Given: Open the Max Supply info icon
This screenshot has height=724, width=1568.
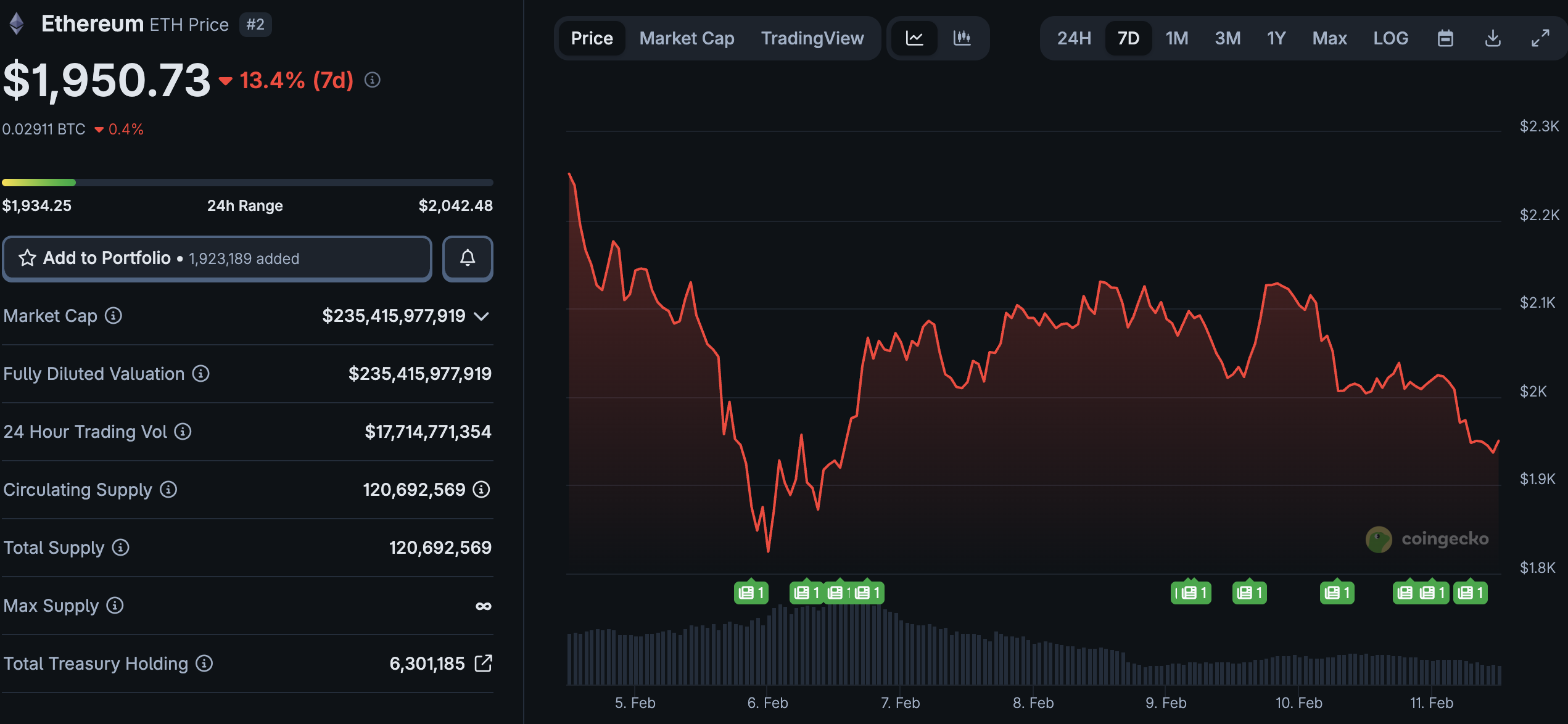Looking at the screenshot, I should click(x=115, y=606).
